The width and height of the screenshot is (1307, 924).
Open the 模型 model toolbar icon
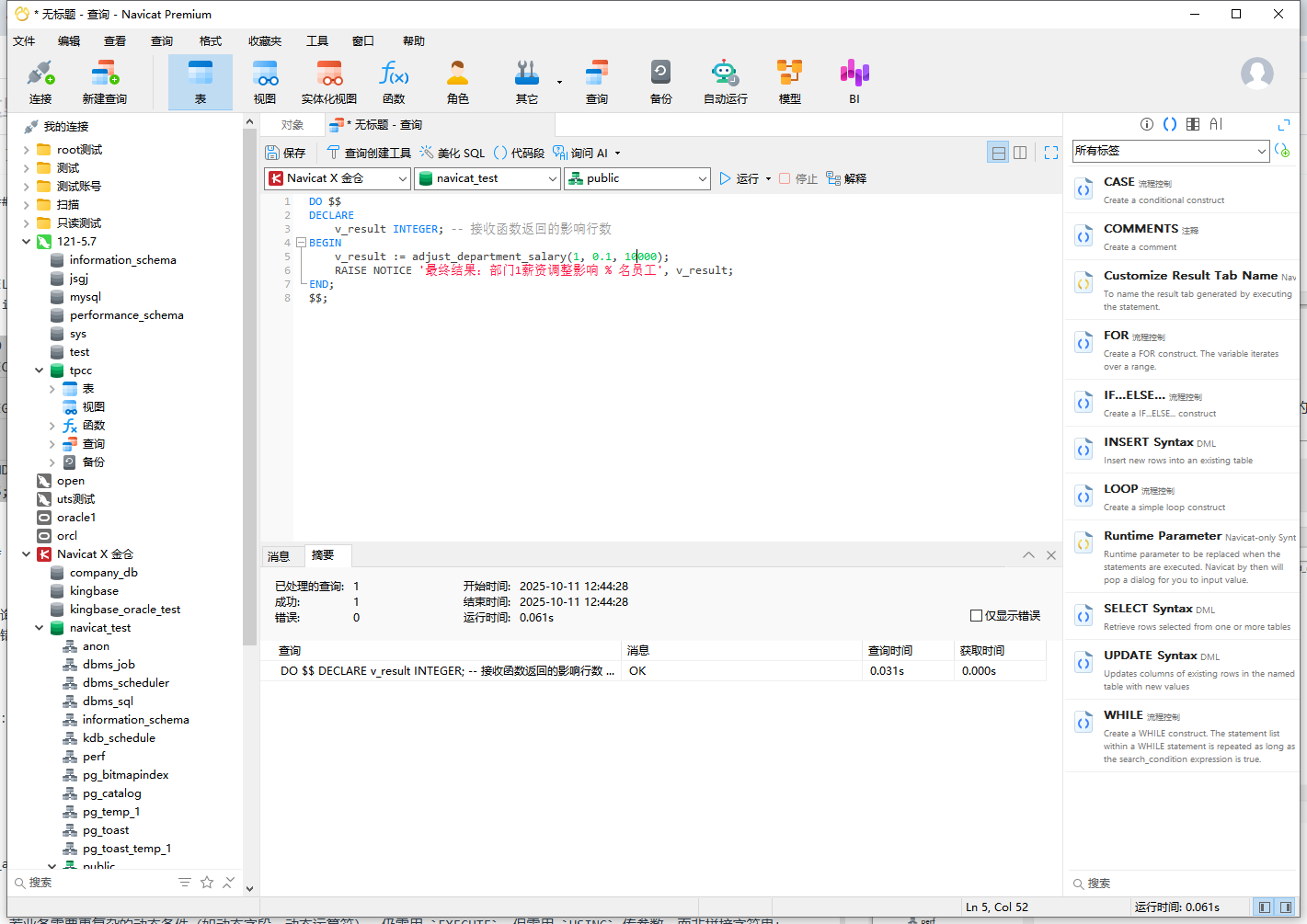point(790,82)
